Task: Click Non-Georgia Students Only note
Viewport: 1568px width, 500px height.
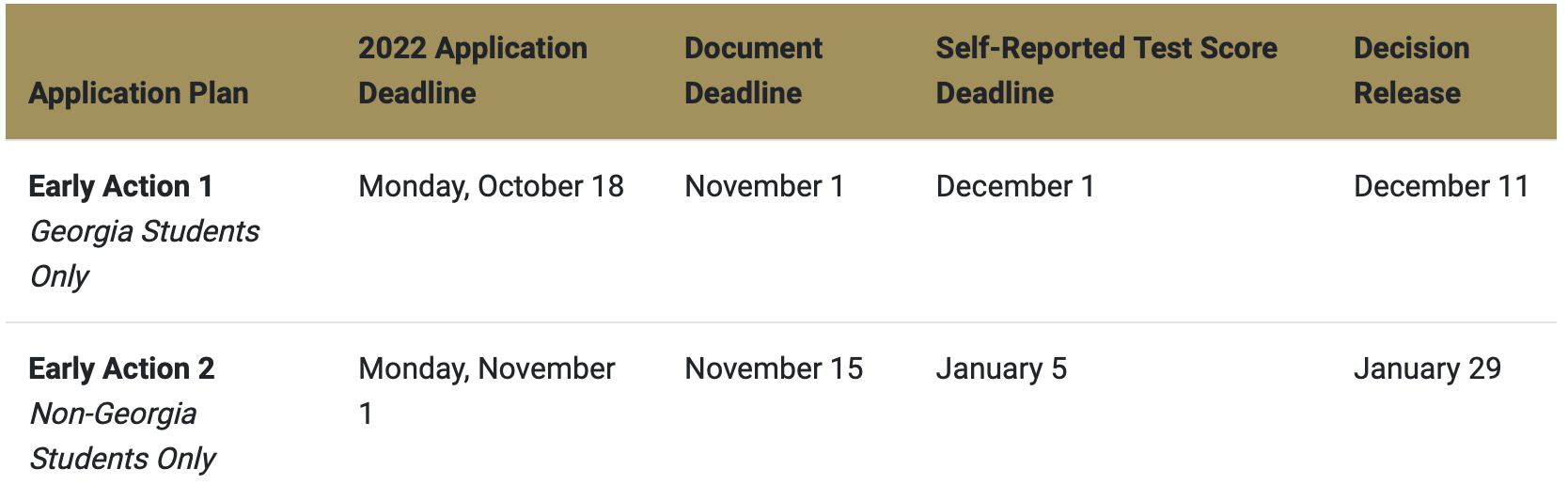Action: (122, 436)
